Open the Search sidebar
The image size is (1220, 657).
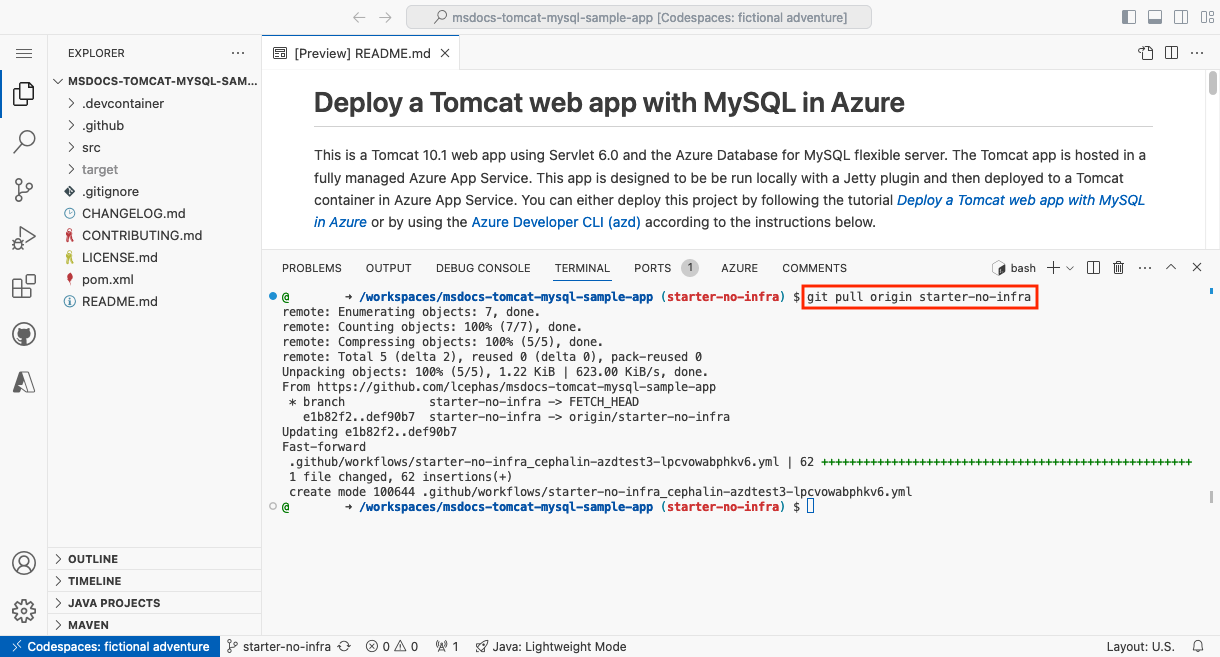click(x=24, y=142)
